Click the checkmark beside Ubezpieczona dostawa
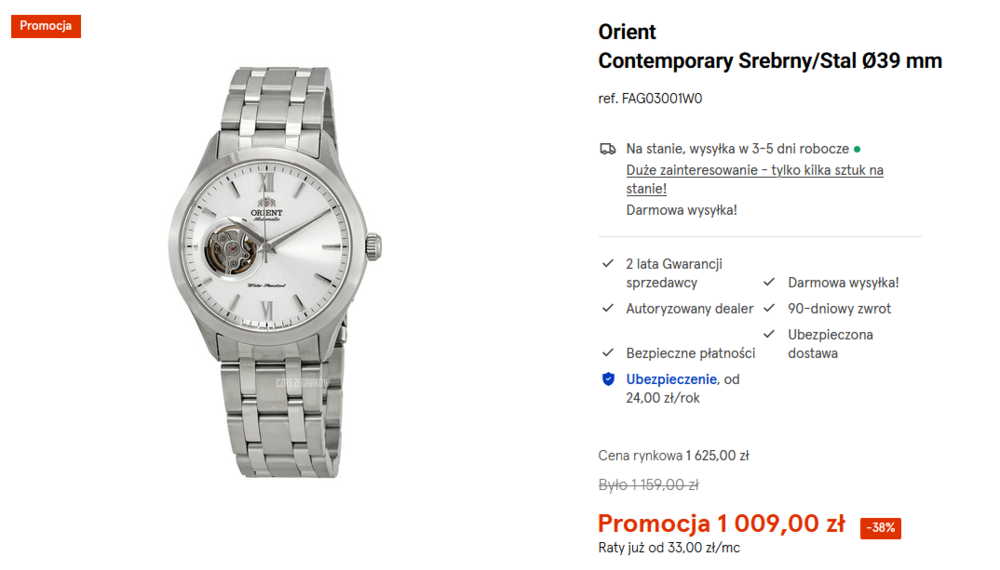This screenshot has width=1000, height=570. tap(770, 334)
